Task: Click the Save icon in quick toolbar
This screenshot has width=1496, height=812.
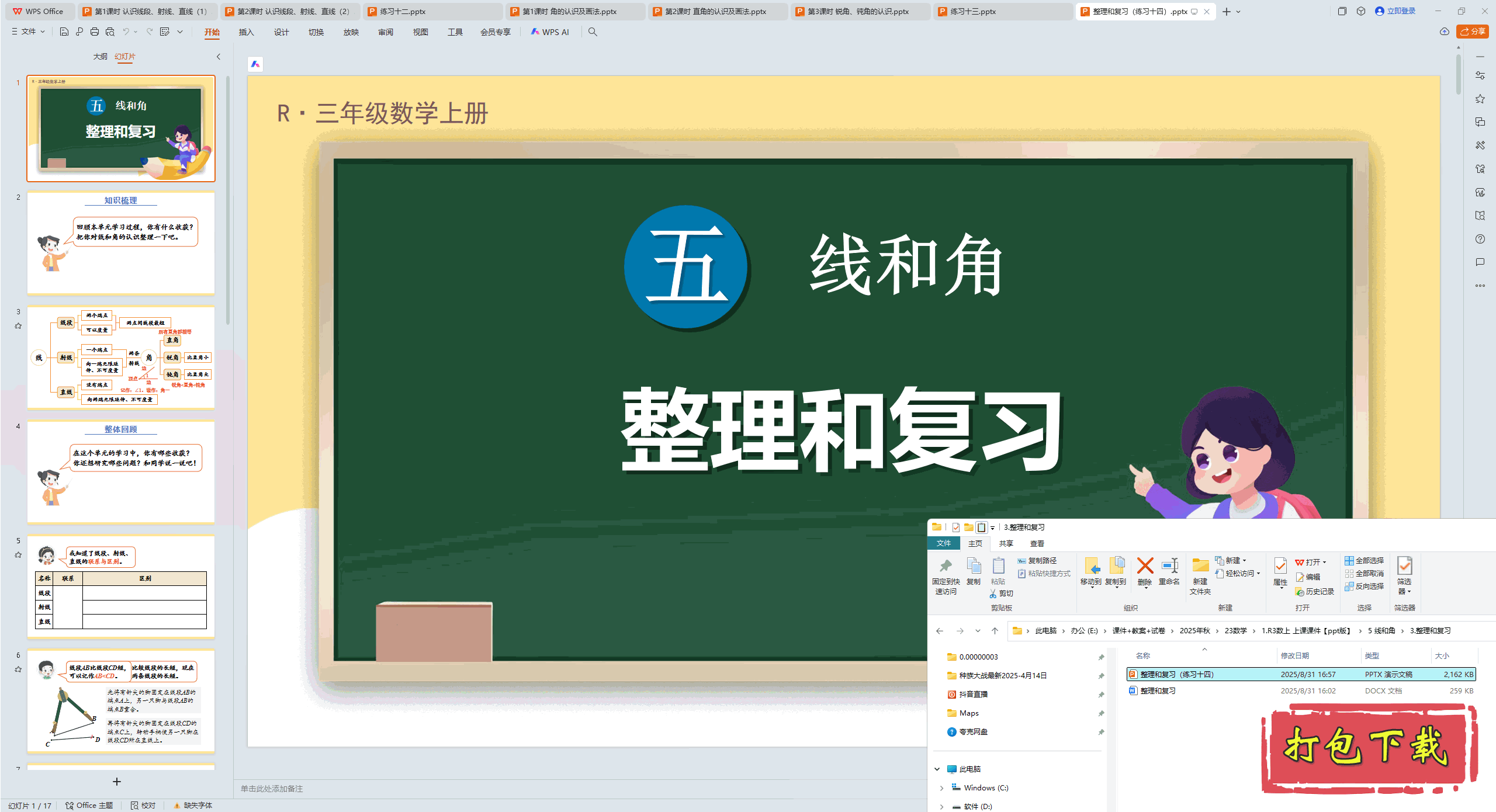Action: click(x=64, y=32)
